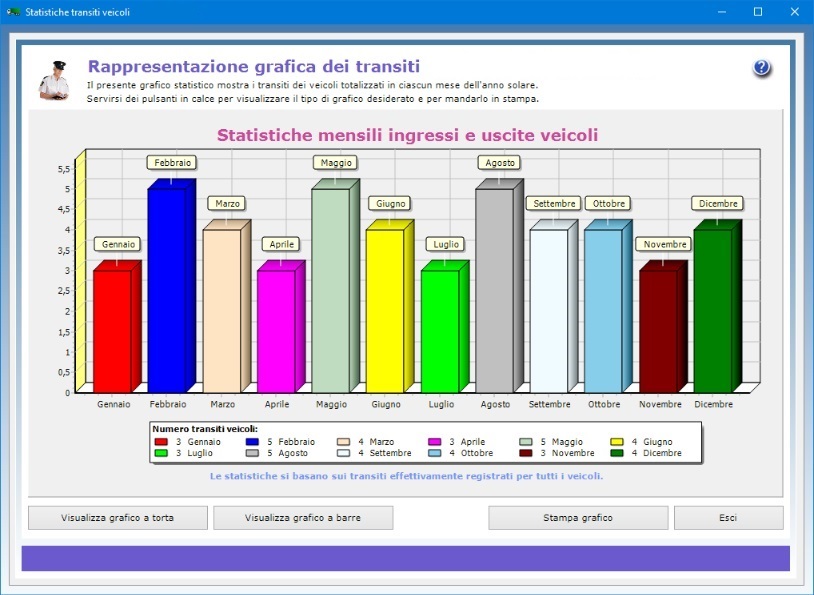Click the pale green Maggio legend swatch

[x=526, y=442]
